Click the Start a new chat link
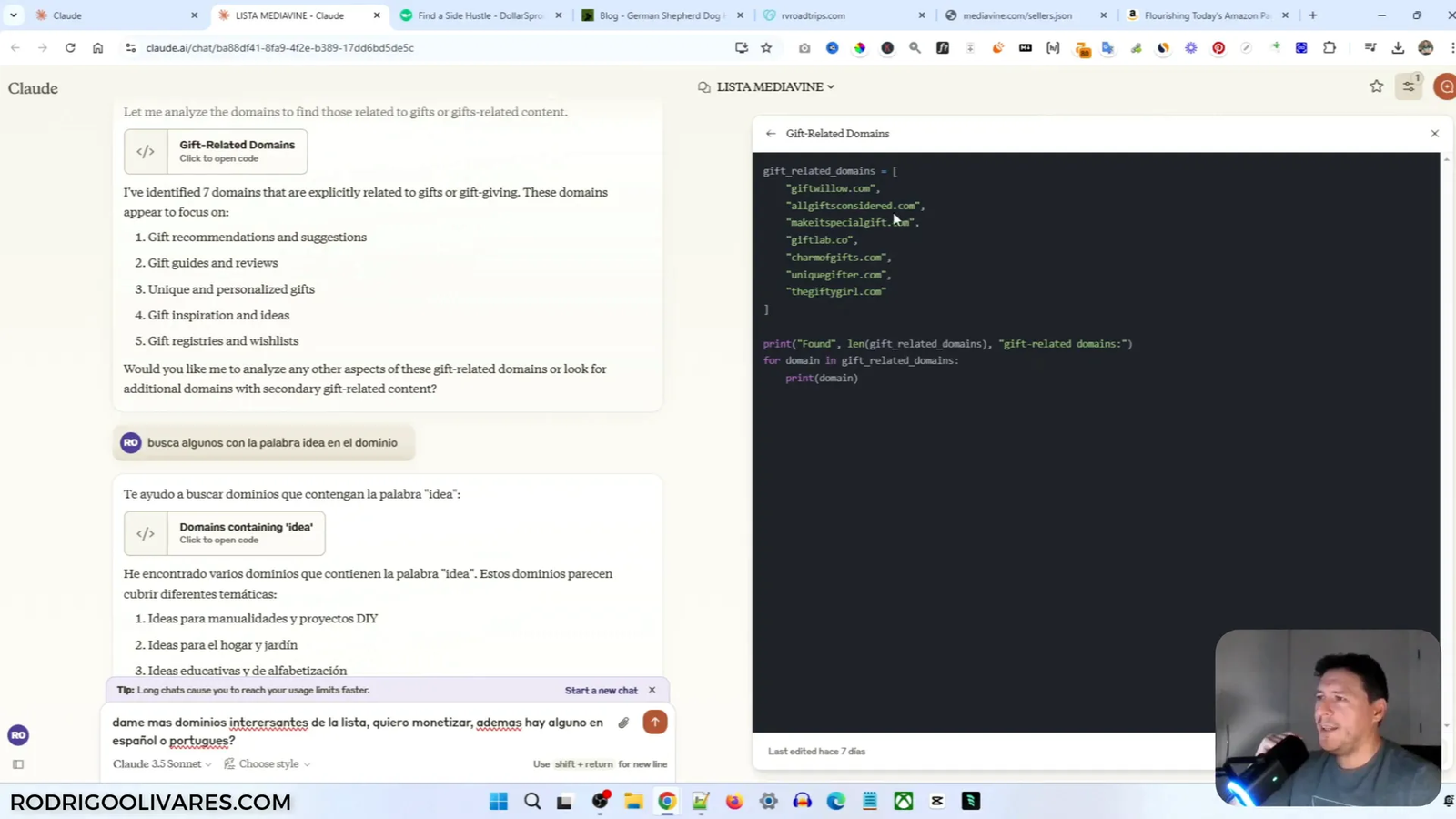This screenshot has height=819, width=1456. click(x=601, y=691)
